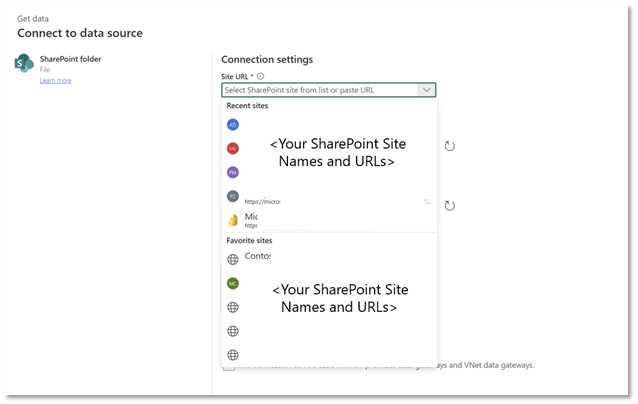Select the purple PM recent site
The image size is (638, 404).
(x=233, y=173)
